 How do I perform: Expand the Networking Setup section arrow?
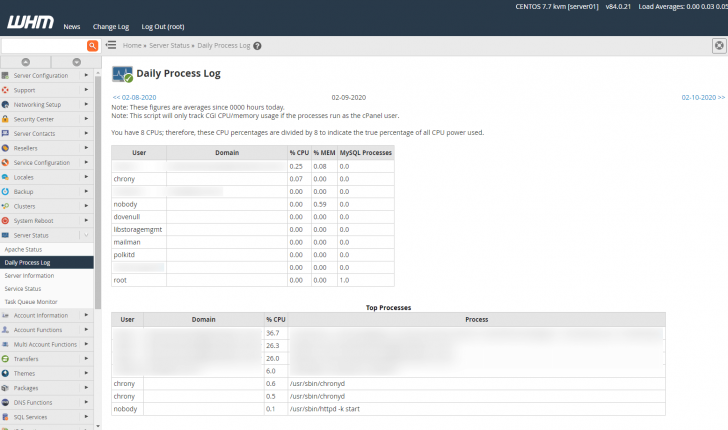(86, 105)
